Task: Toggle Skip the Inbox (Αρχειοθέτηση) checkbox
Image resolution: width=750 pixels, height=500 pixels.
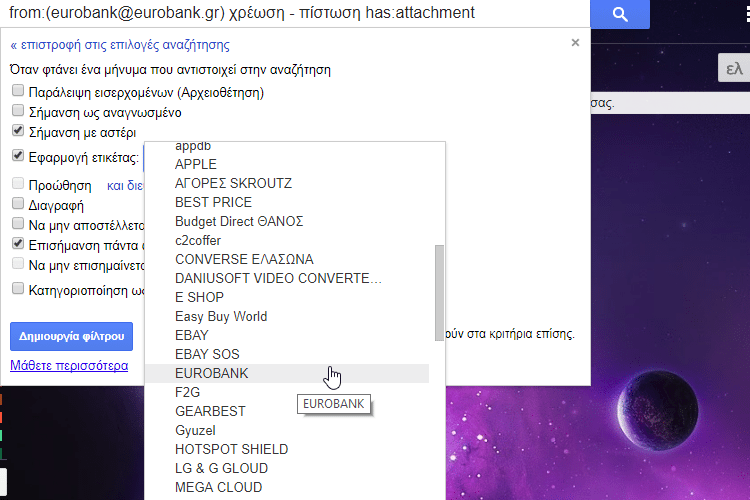Action: (x=18, y=90)
